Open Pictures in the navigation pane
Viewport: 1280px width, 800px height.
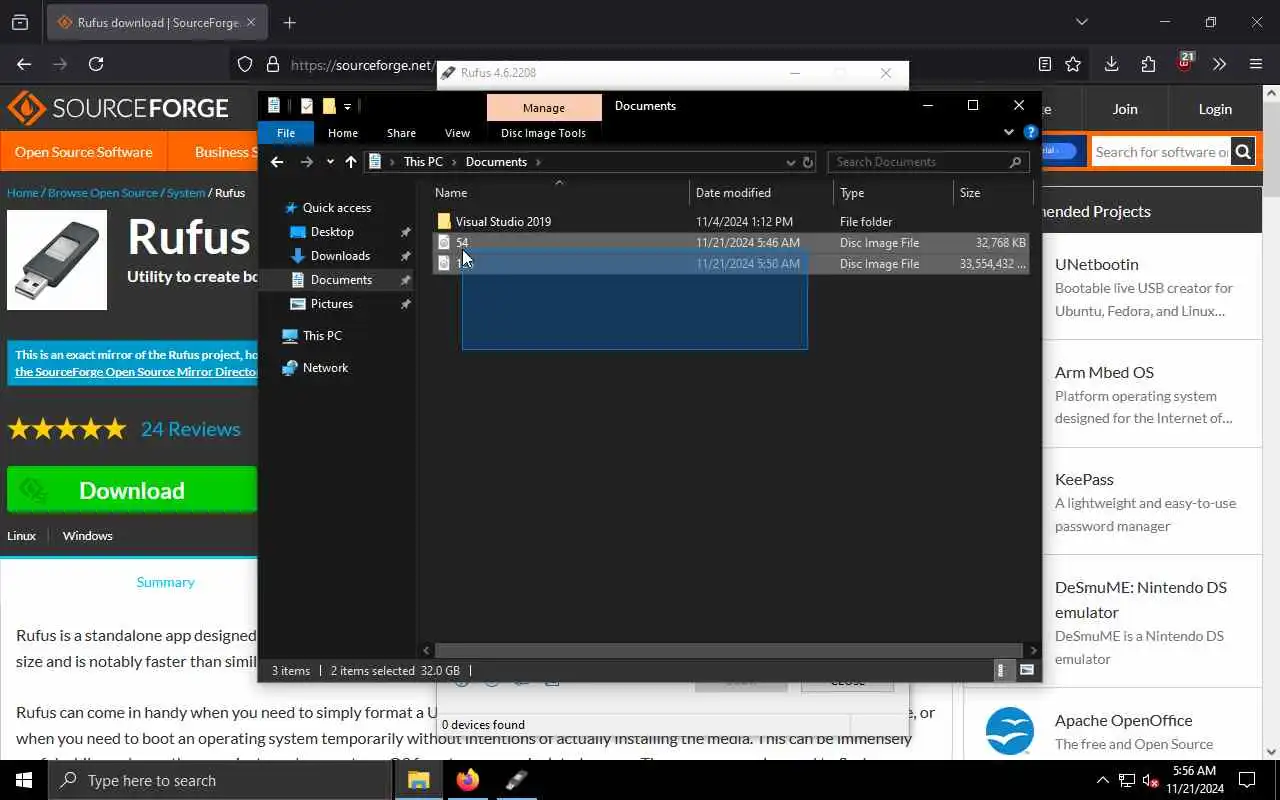pyautogui.click(x=331, y=304)
